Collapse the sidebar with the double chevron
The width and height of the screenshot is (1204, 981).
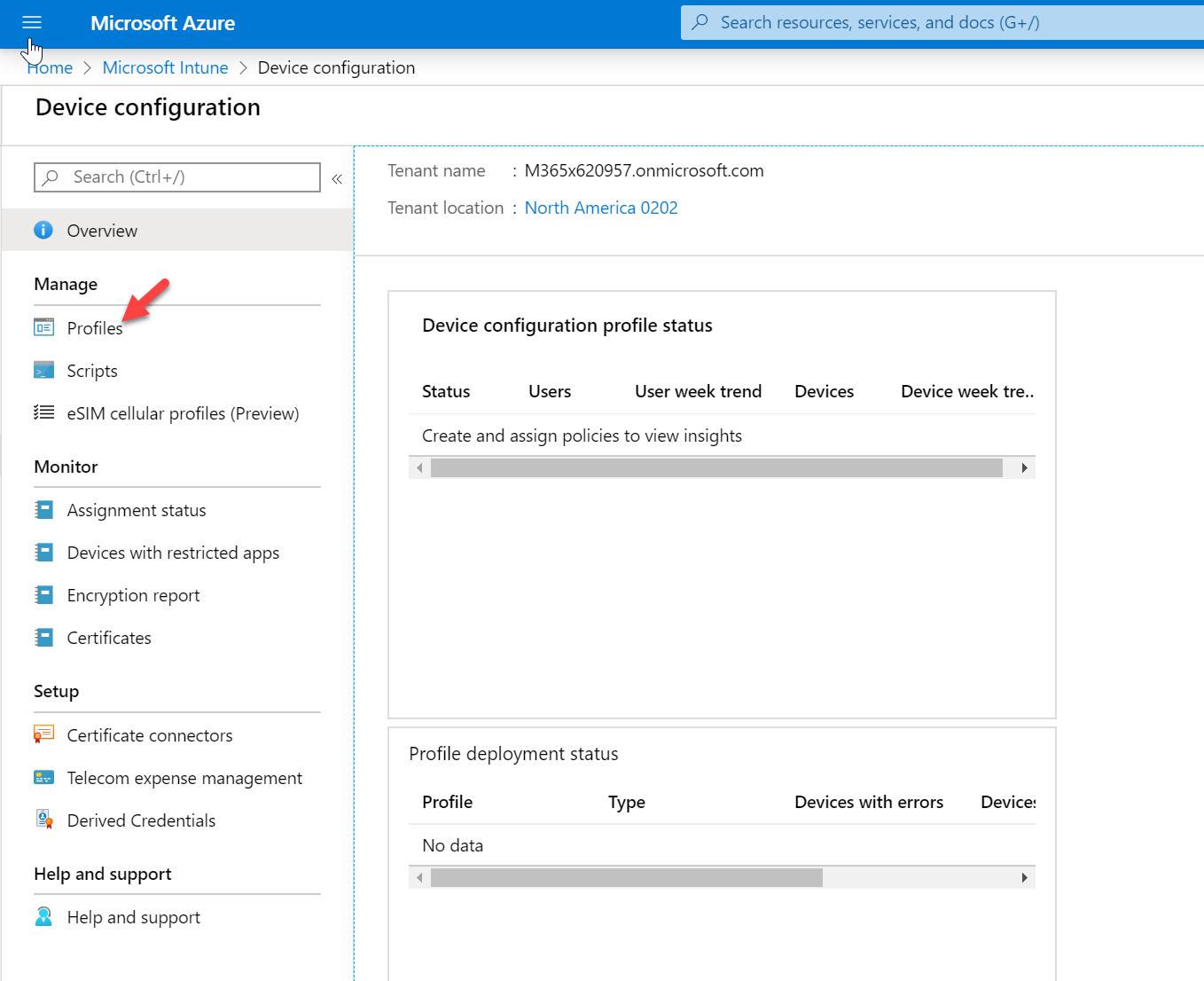tap(337, 179)
